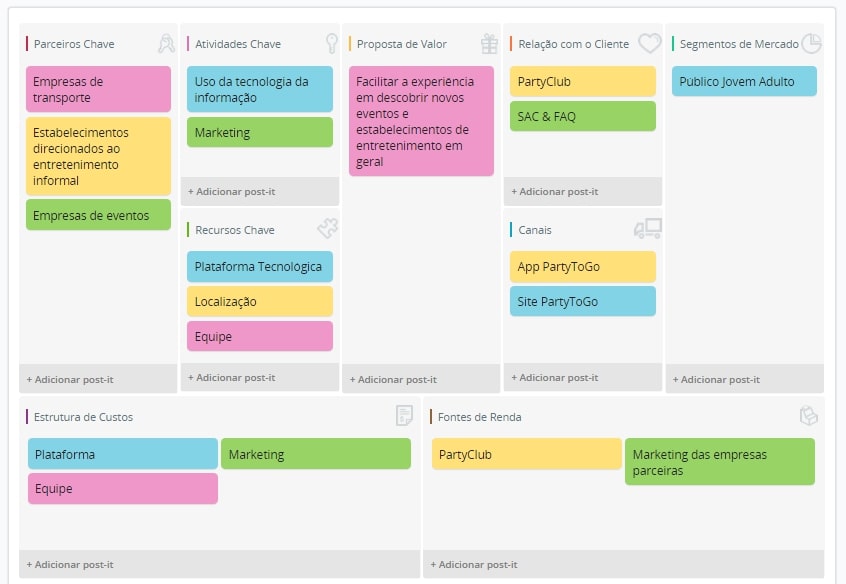Select the blue Público Jovem Adulto note
Image resolution: width=846 pixels, height=584 pixels.
744,81
